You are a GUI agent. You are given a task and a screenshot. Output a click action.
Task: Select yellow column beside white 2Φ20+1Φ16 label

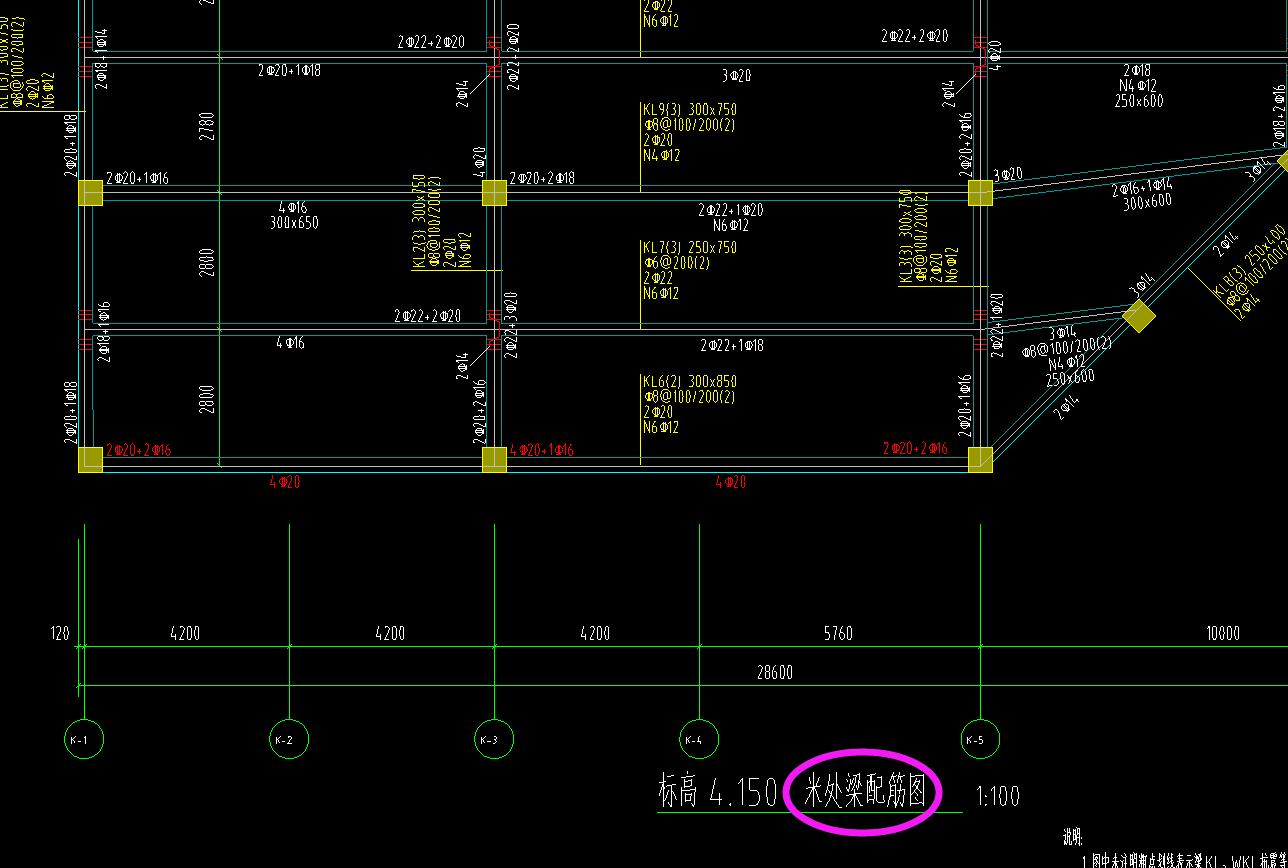pos(90,193)
